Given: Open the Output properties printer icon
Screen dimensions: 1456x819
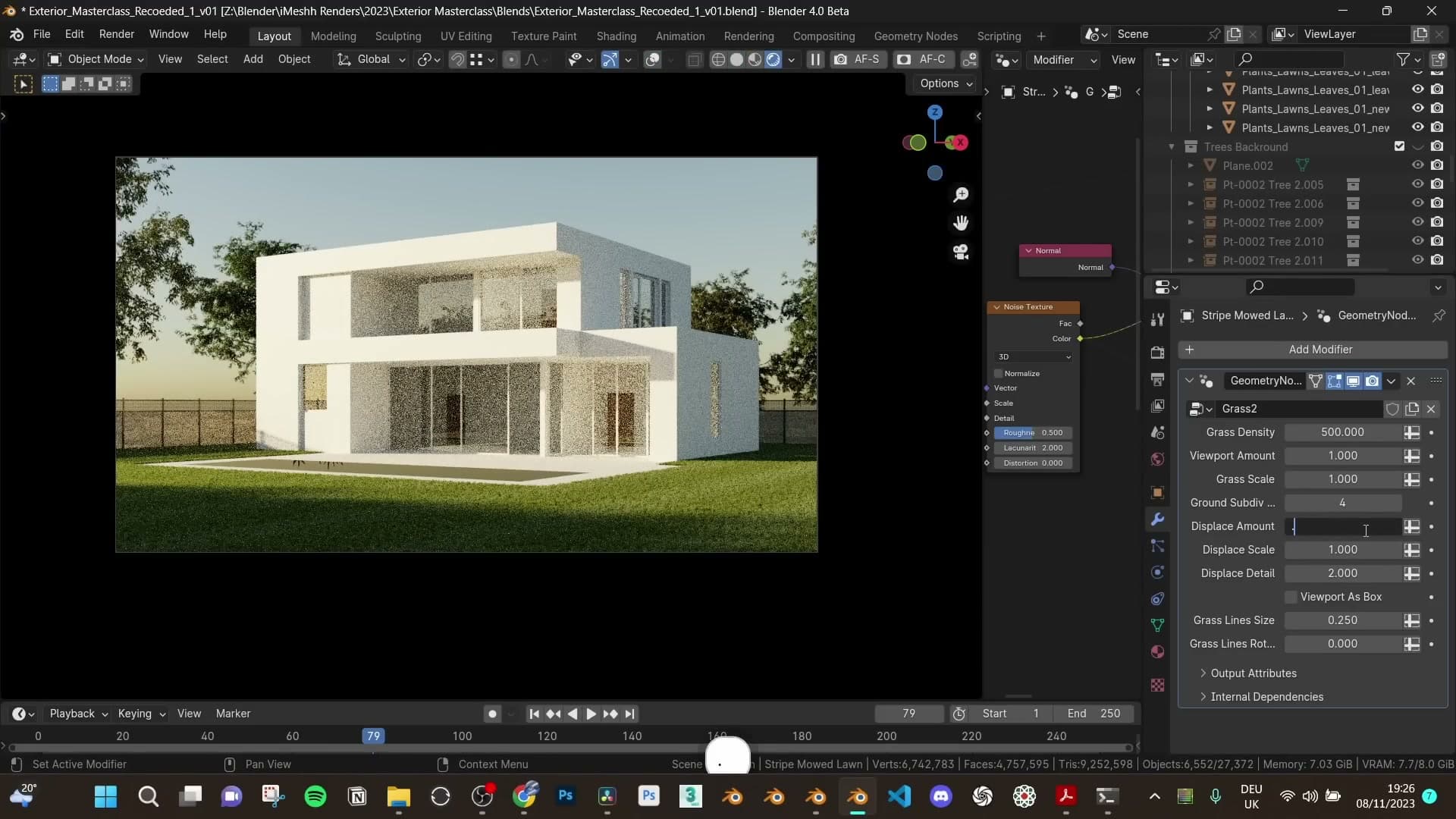Looking at the screenshot, I should click(1157, 379).
